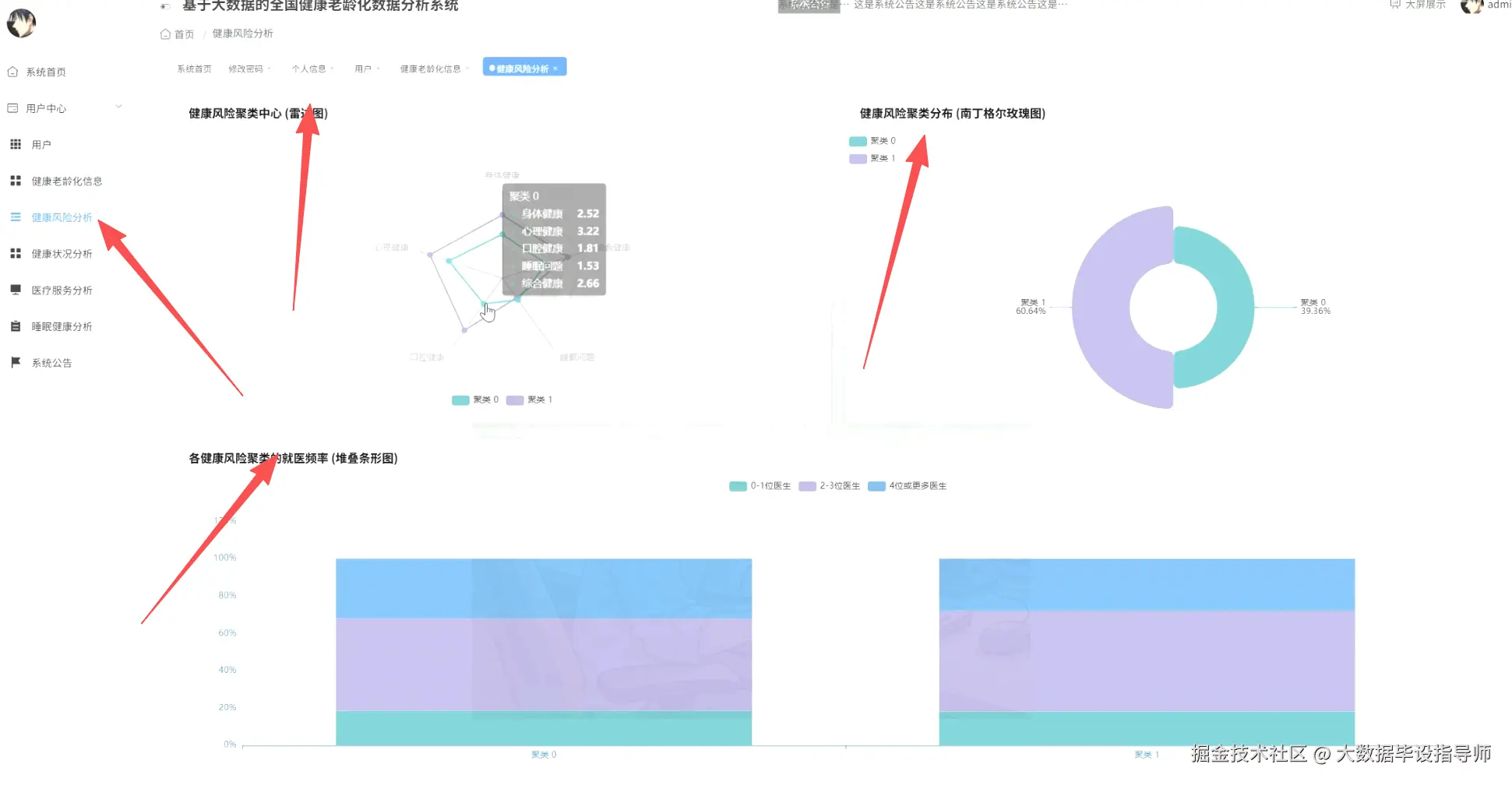1512x785 pixels.
Task: Click the 健康风险聚类中心 radar chart title
Action: [258, 114]
